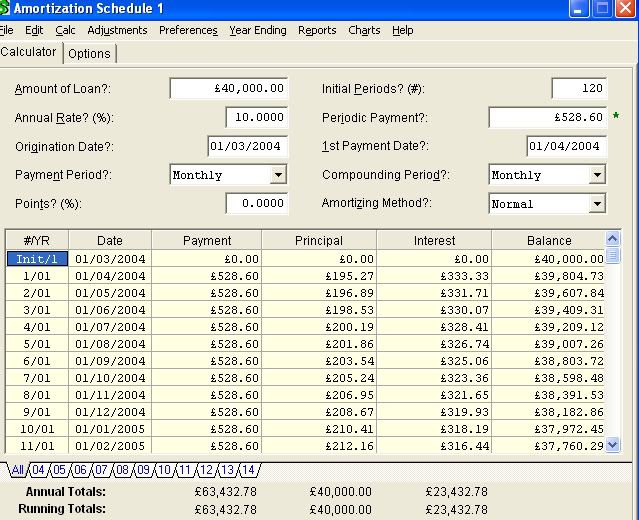Open the Help menu

(403, 30)
